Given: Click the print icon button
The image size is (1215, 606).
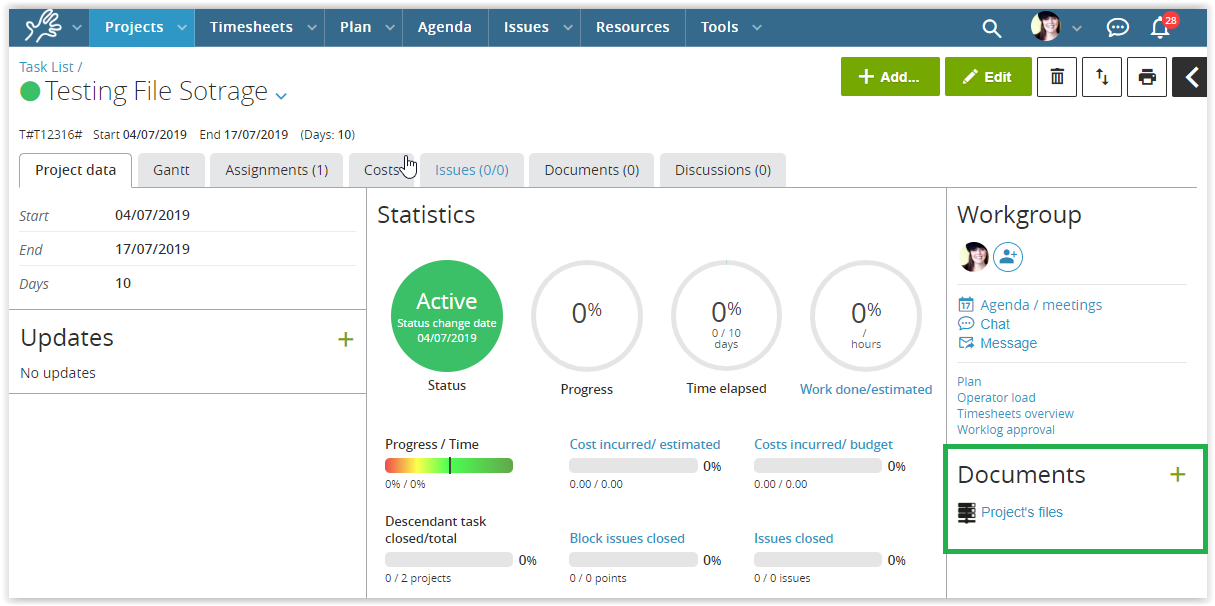Looking at the screenshot, I should (1147, 77).
